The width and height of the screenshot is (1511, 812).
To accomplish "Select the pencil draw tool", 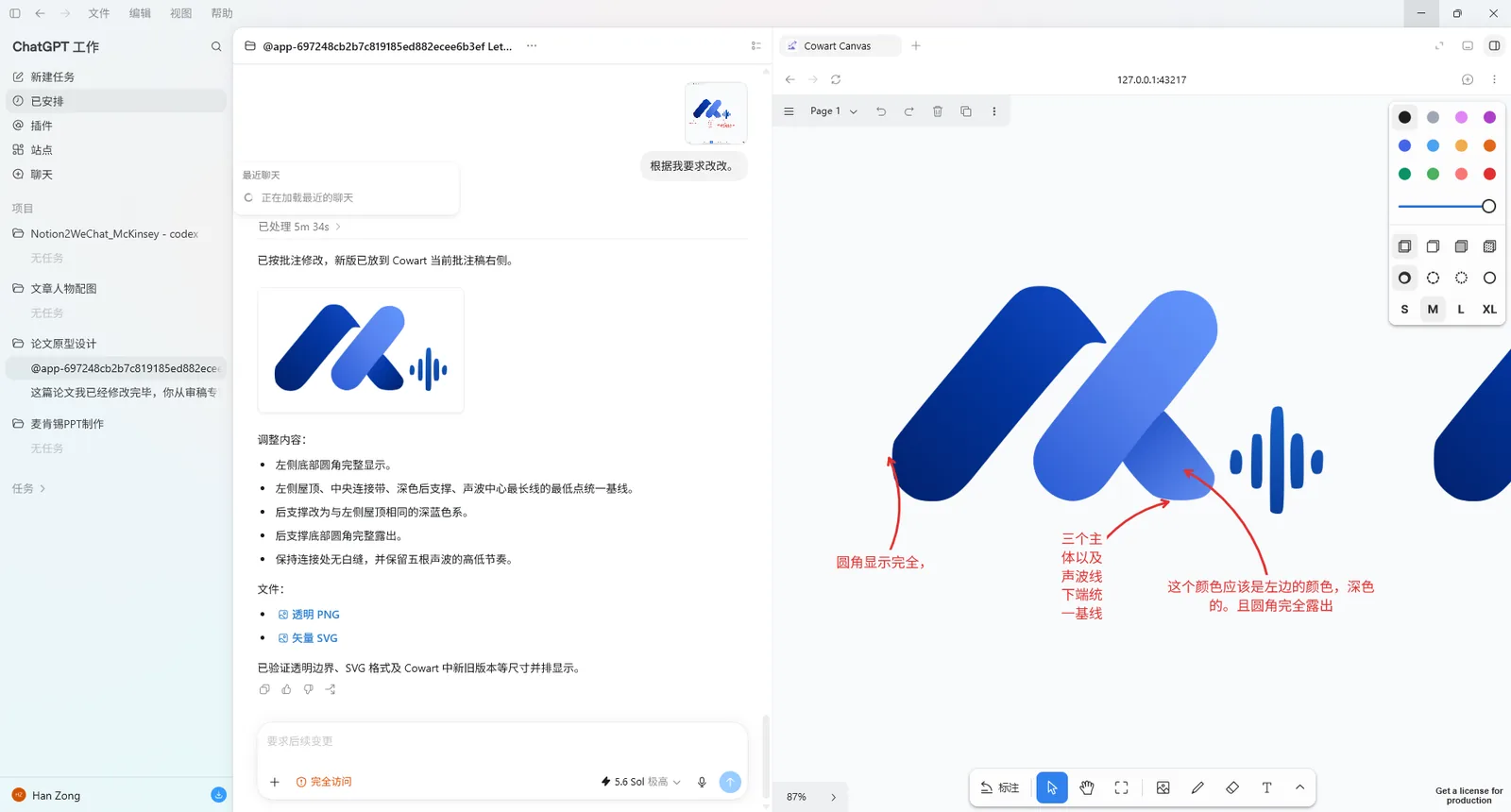I will coord(1197,787).
